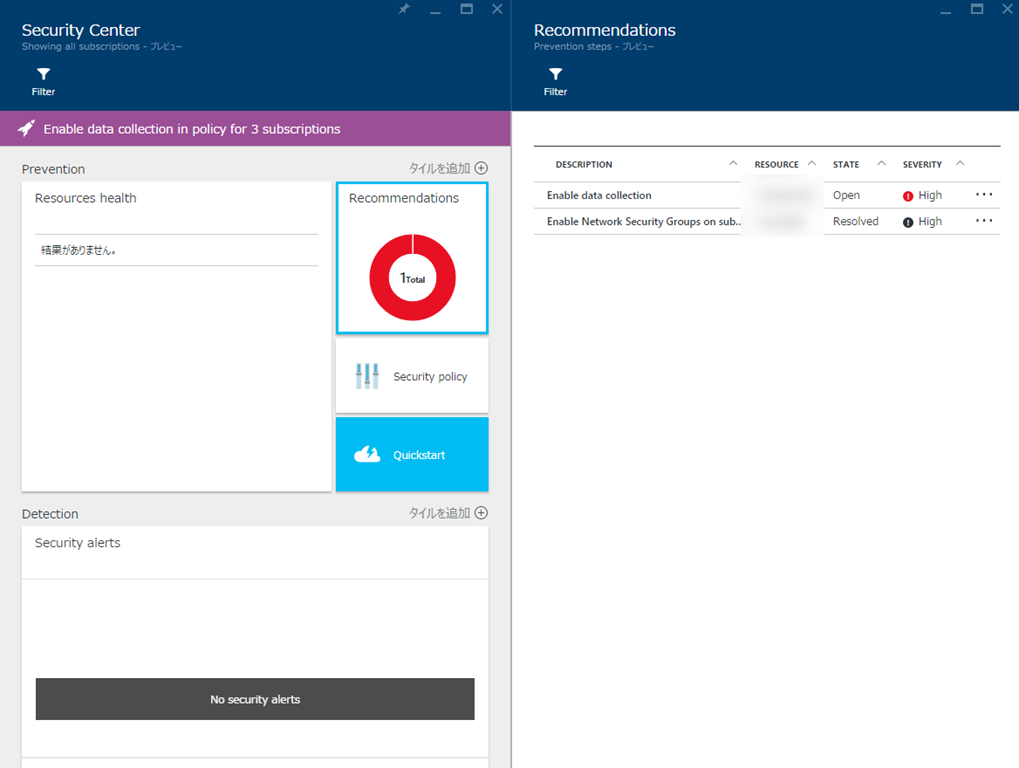Click the rocket icon in purple banner
Screen dimensions: 1019x768
click(26, 128)
